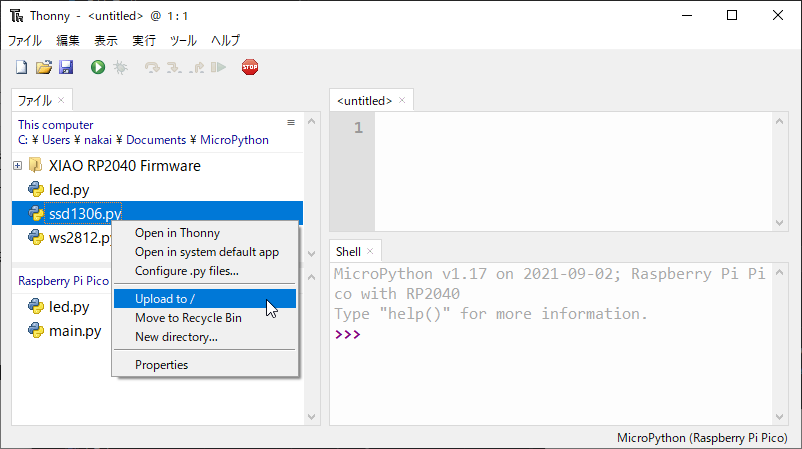Viewport: 802px width, 449px height.
Task: Open the ファイル menu
Action: (25, 40)
